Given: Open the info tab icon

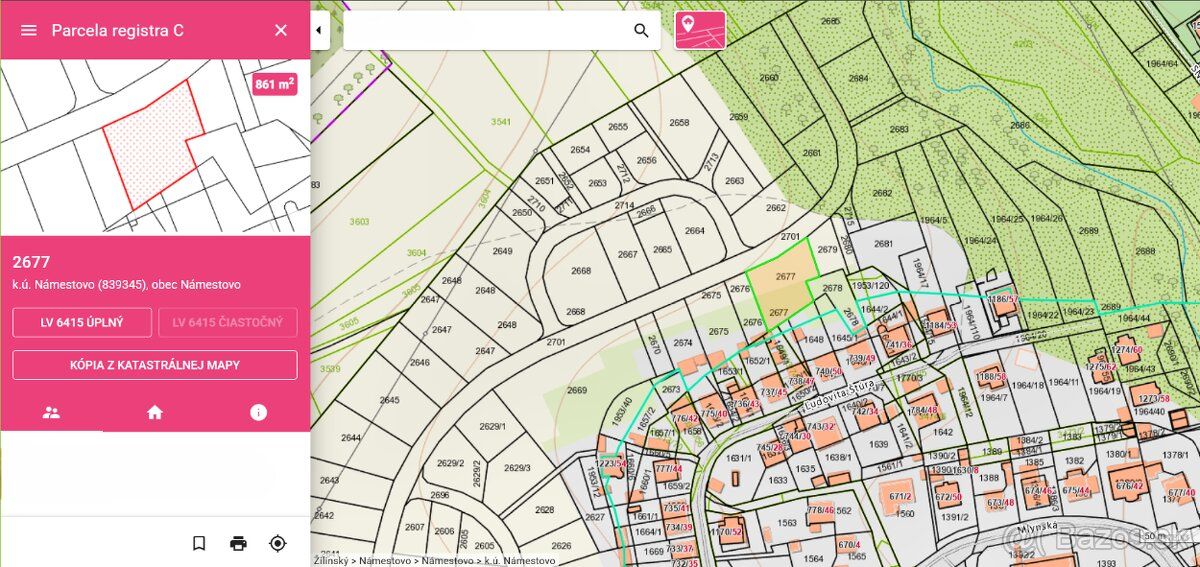Looking at the screenshot, I should point(258,412).
